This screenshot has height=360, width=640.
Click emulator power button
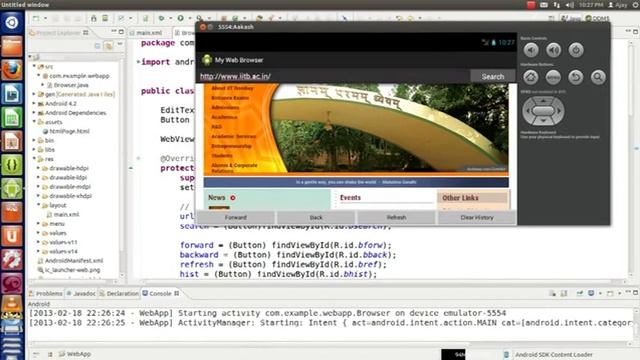[x=576, y=50]
